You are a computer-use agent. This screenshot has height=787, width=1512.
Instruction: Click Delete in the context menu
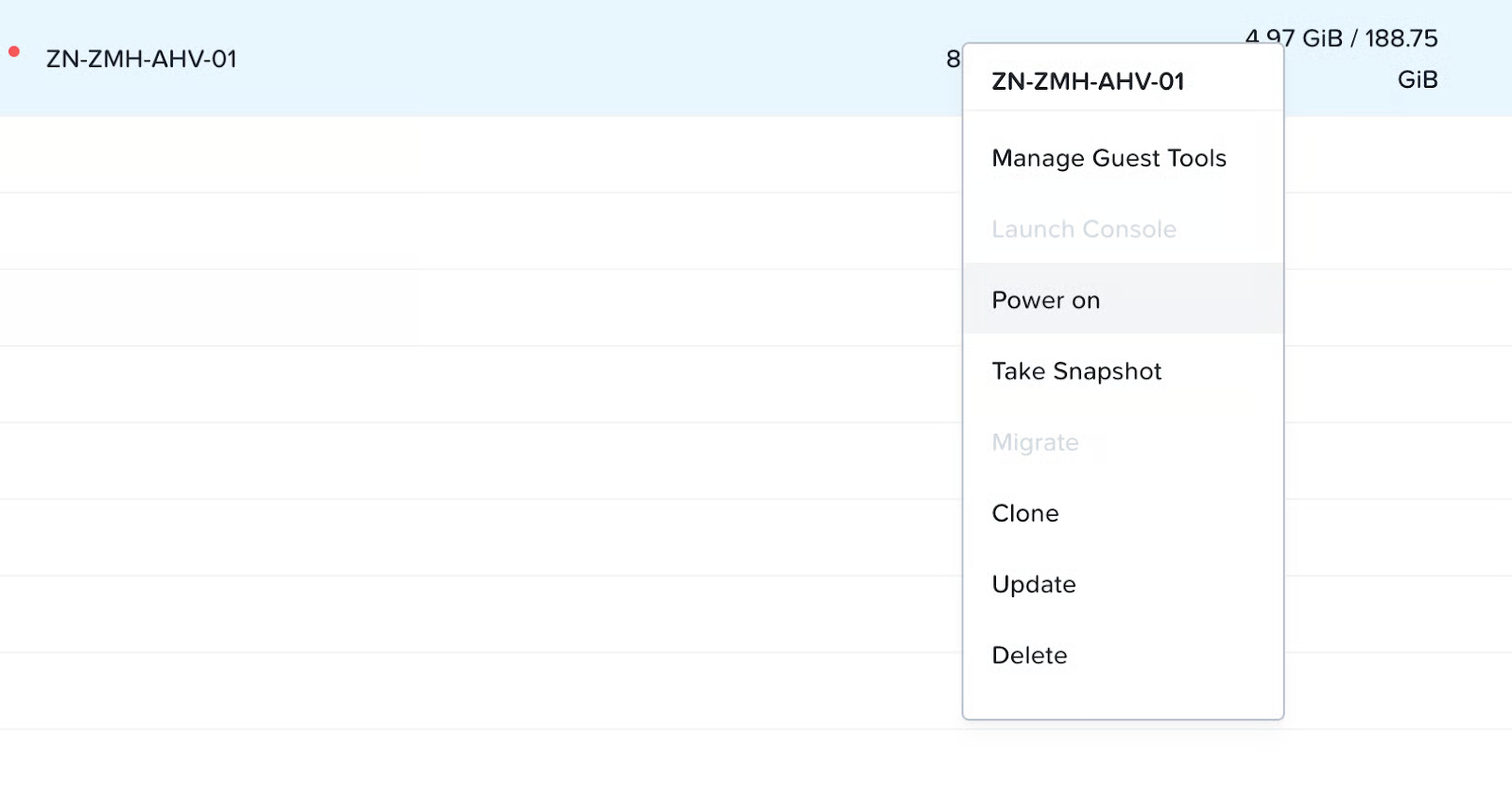point(1029,655)
